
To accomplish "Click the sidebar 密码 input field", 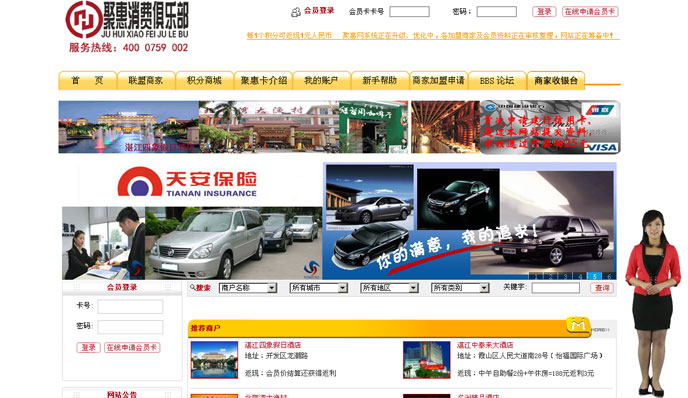I will tap(130, 327).
